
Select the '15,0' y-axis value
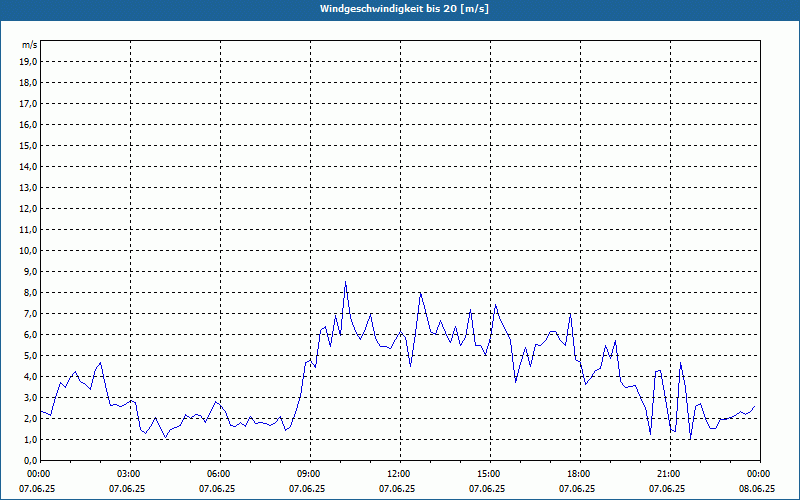pos(29,145)
